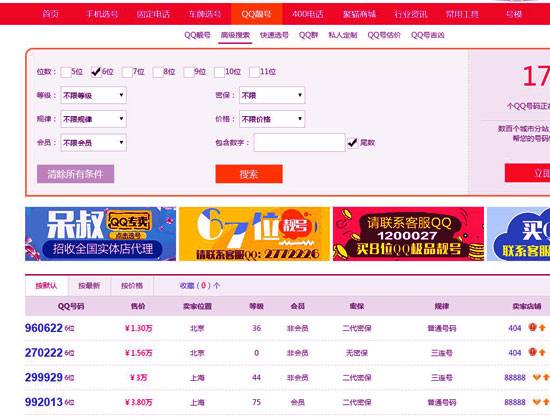The width and height of the screenshot is (550, 420).
Task: Open 手机选号 in the top navigation
Action: click(102, 14)
